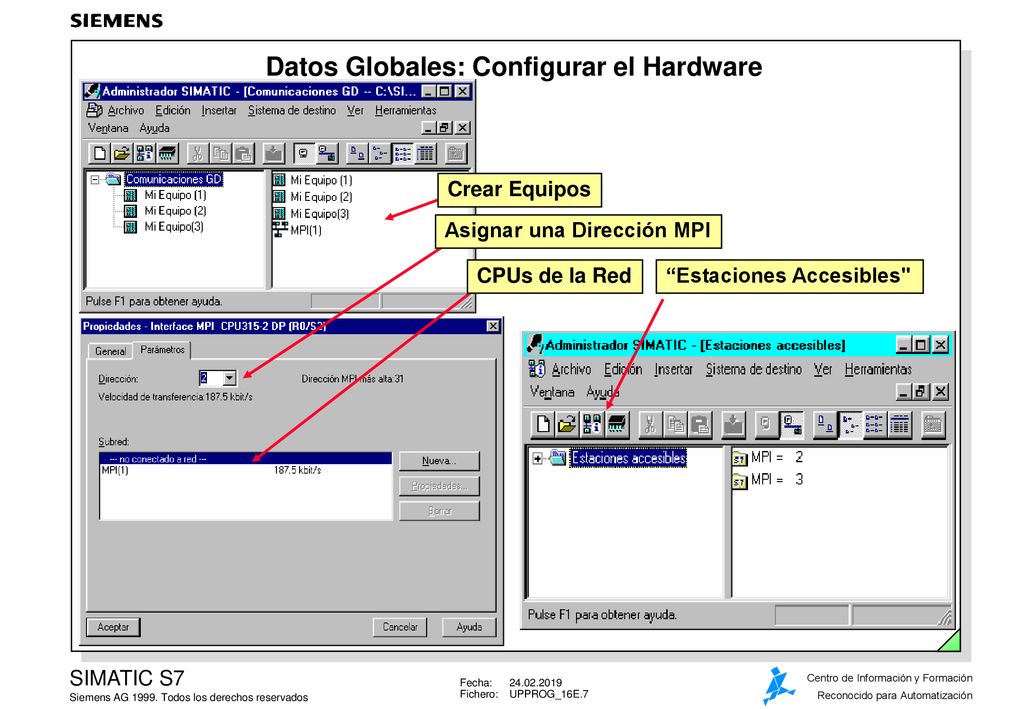Switch to the General tab

110,351
